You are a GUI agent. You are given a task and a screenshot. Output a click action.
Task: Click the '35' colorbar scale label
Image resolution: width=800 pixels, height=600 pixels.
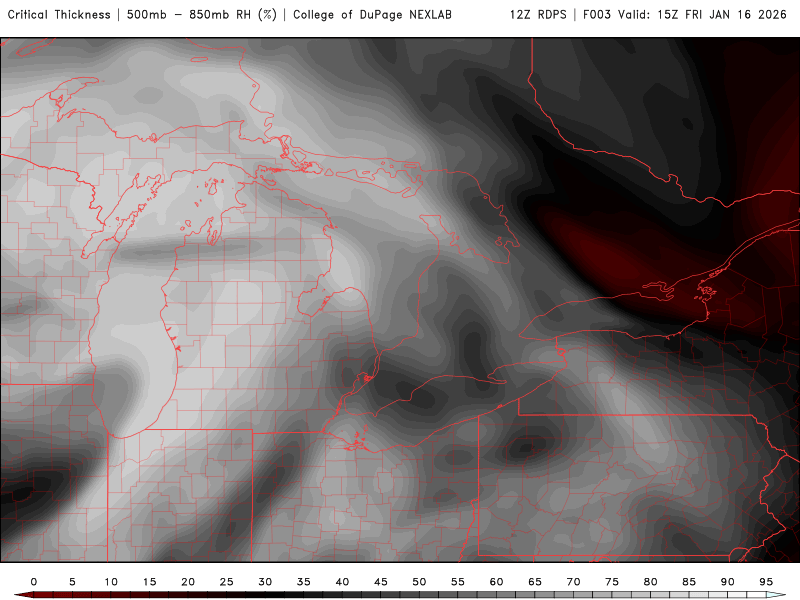pos(304,582)
